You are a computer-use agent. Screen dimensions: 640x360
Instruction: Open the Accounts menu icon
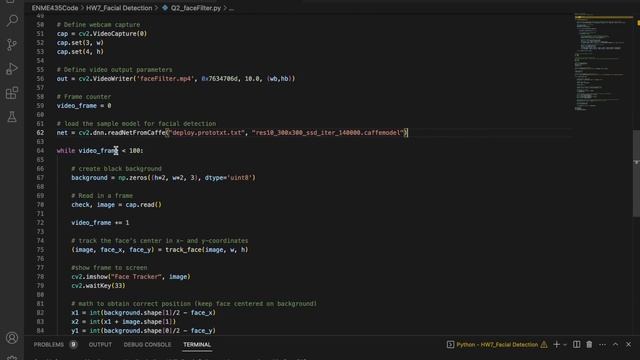(x=12, y=338)
